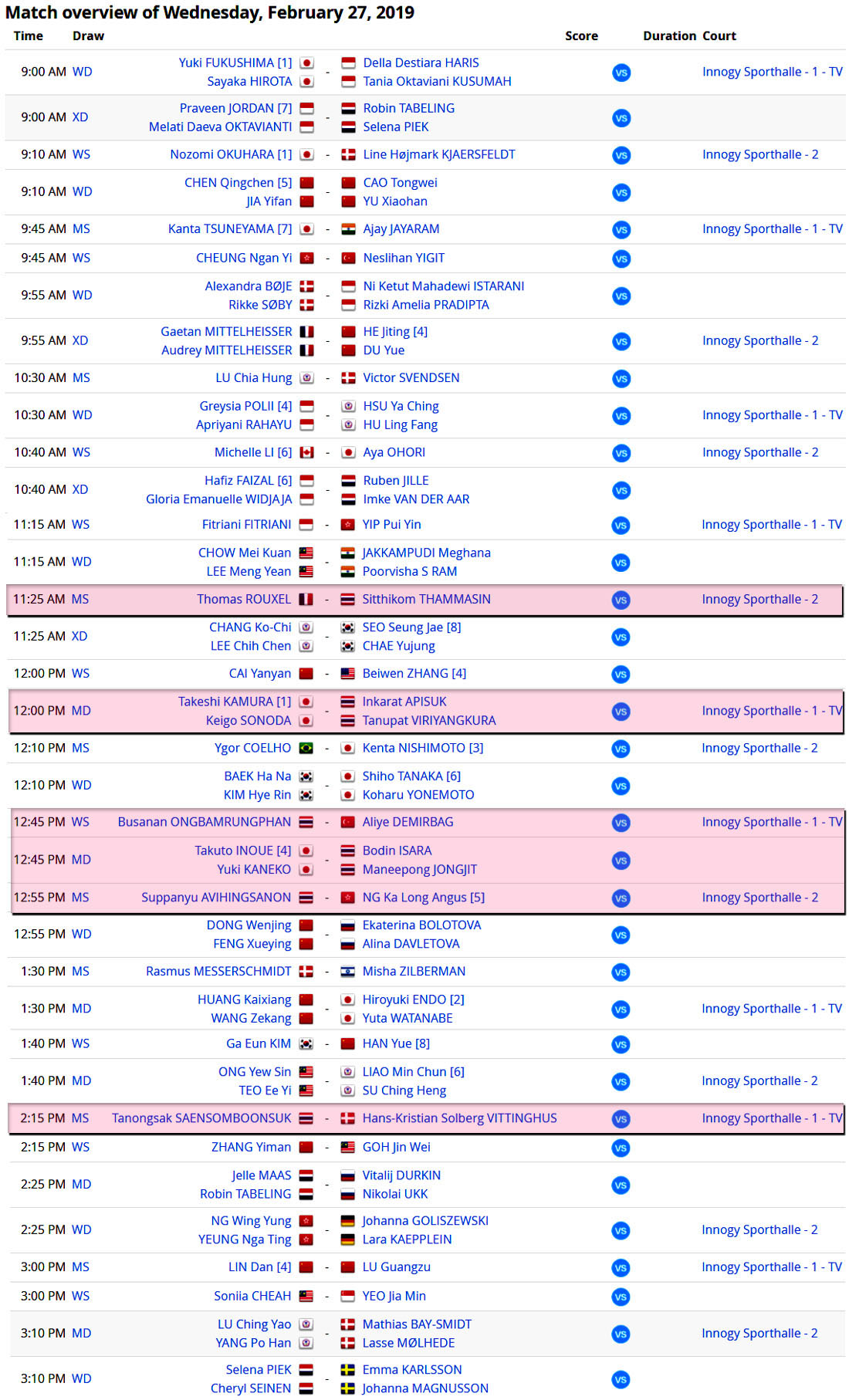
Task: Open player Kenta NISHIMOTO [3] profile
Action: [423, 748]
